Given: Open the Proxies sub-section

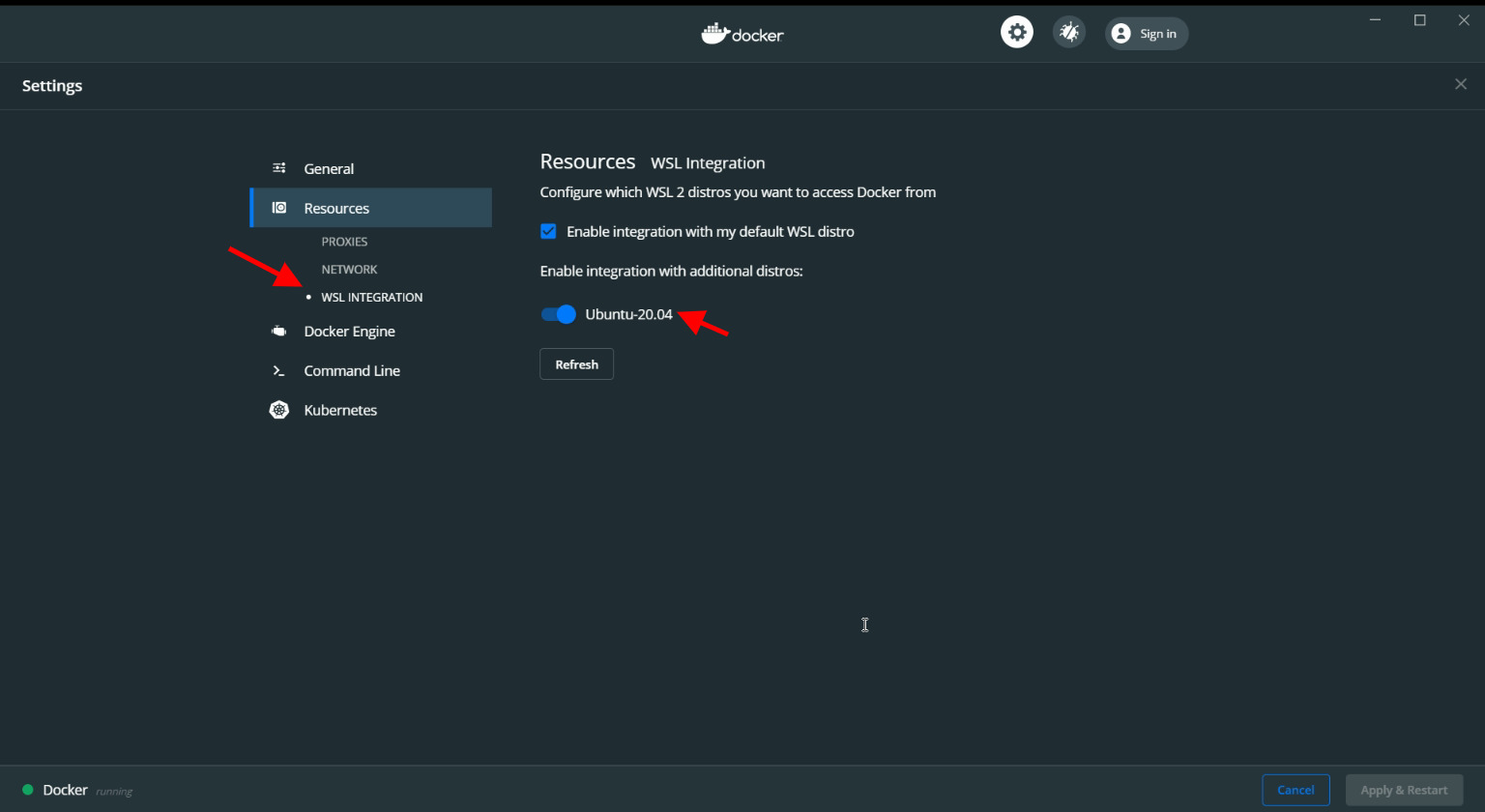Looking at the screenshot, I should [x=344, y=242].
